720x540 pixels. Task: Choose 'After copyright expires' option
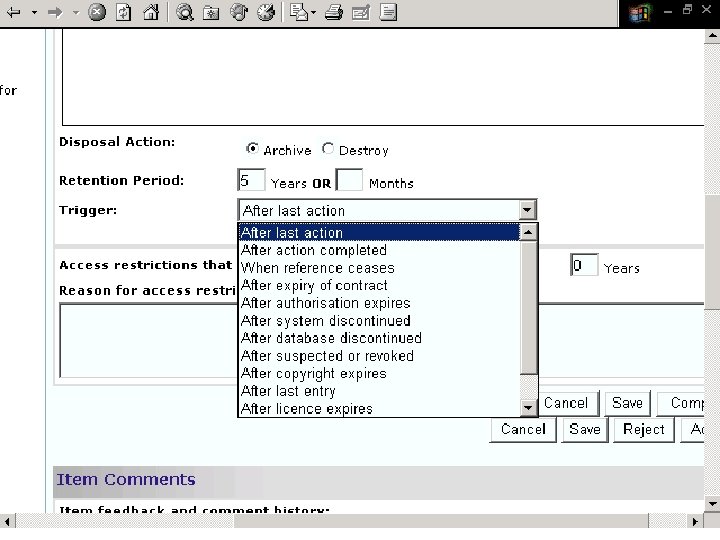(x=379, y=373)
